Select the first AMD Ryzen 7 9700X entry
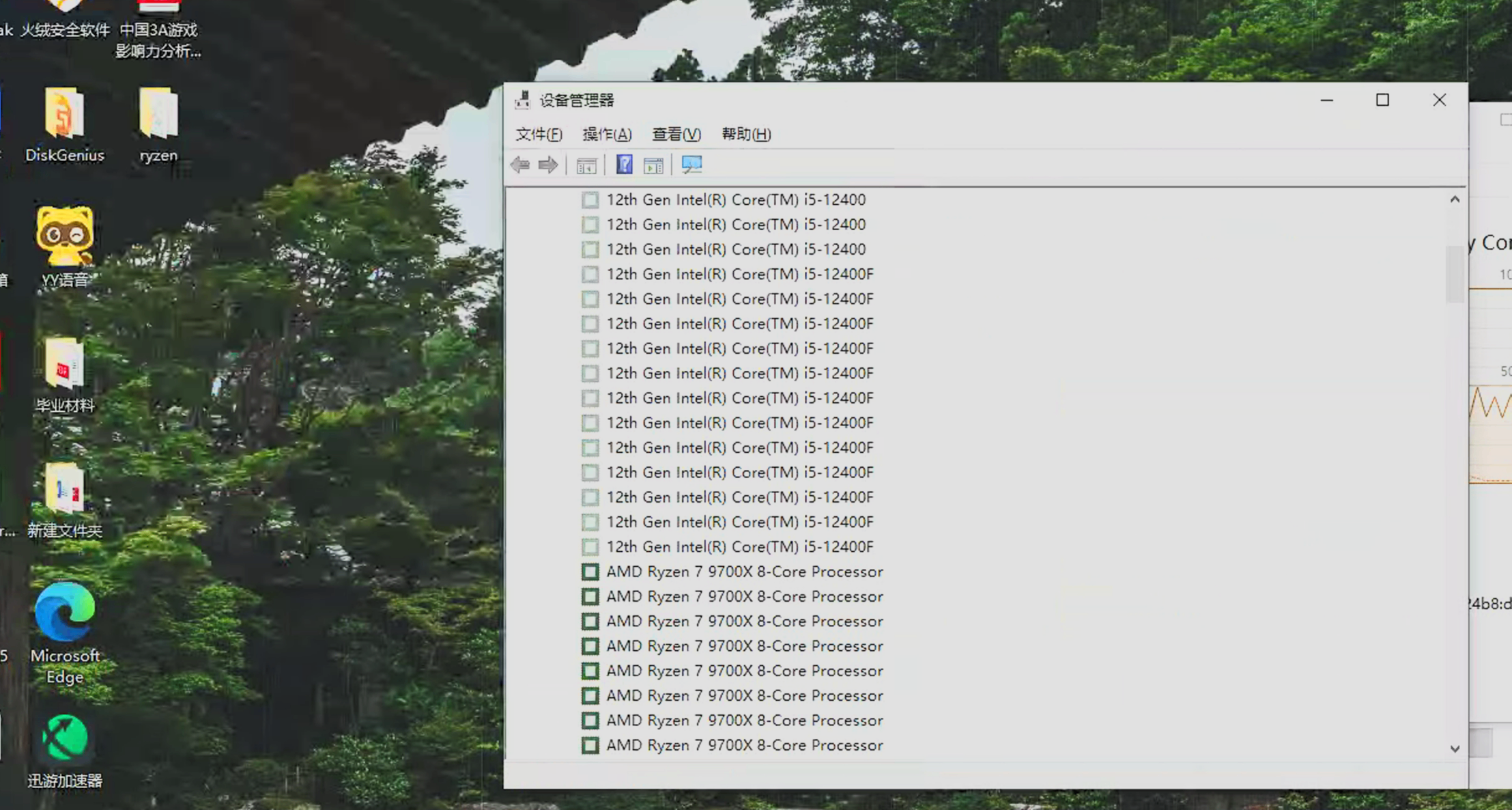Screen dimensions: 1512x810 pyautogui.click(x=744, y=572)
